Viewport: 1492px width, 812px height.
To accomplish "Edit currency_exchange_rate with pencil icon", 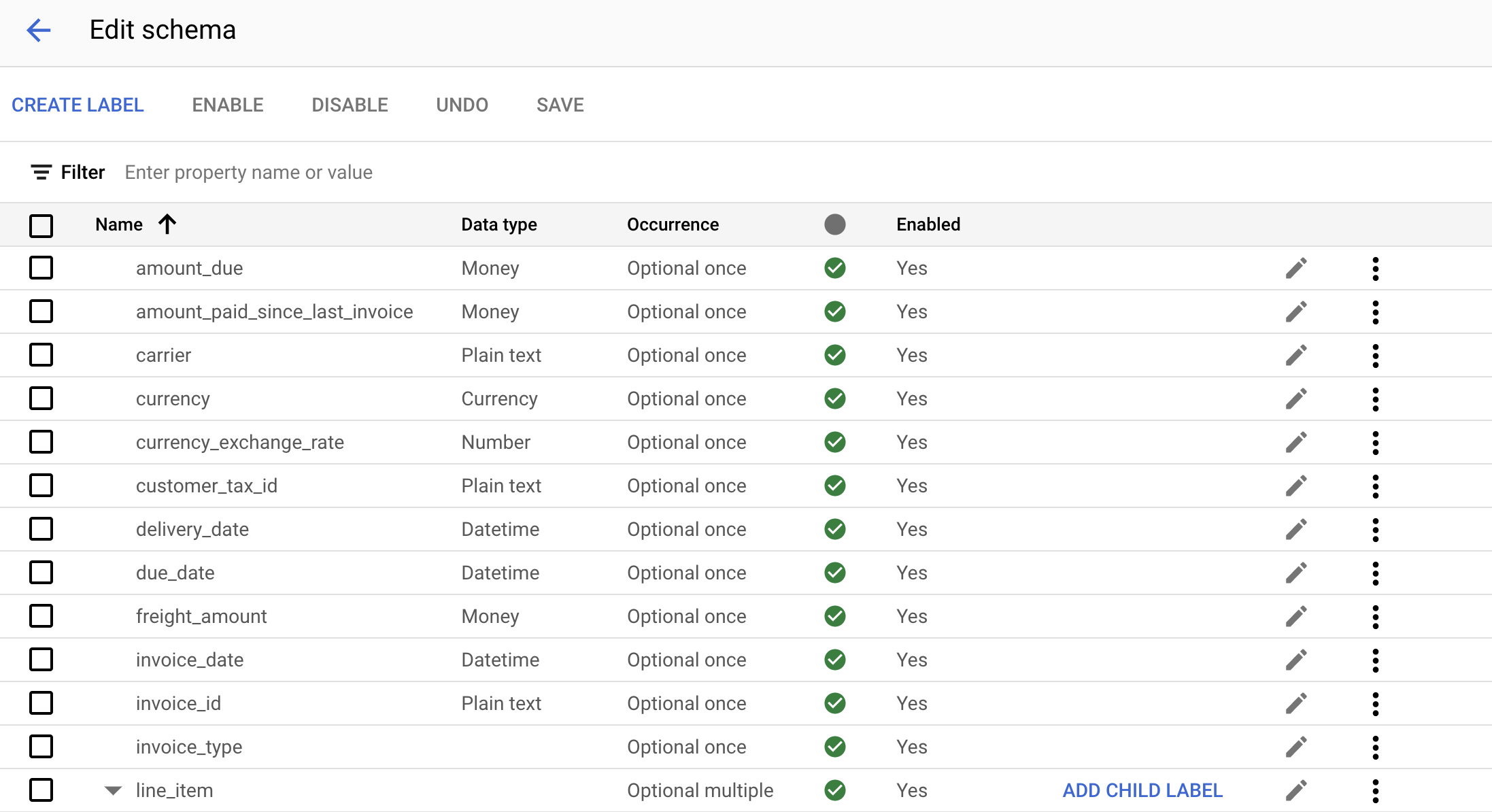I will pyautogui.click(x=1296, y=442).
